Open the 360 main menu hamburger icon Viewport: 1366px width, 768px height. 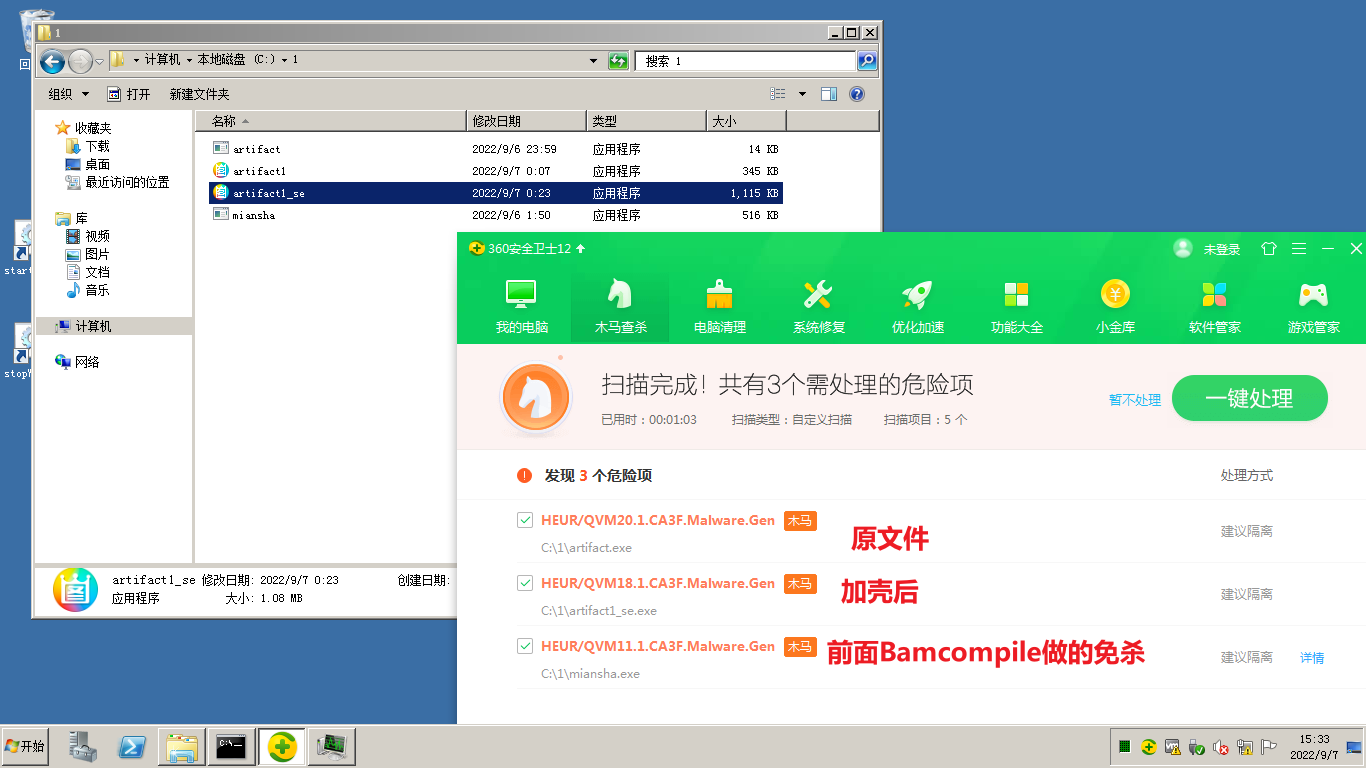[1298, 248]
